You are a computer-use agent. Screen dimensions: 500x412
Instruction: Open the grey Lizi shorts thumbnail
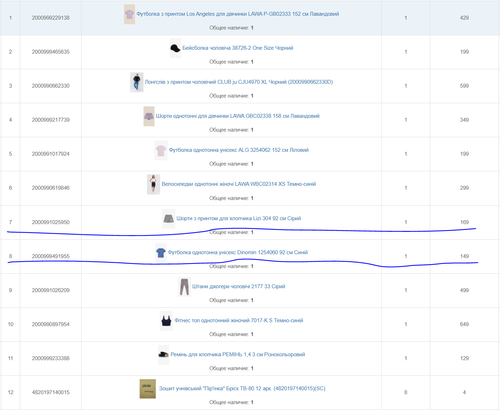pyautogui.click(x=168, y=219)
